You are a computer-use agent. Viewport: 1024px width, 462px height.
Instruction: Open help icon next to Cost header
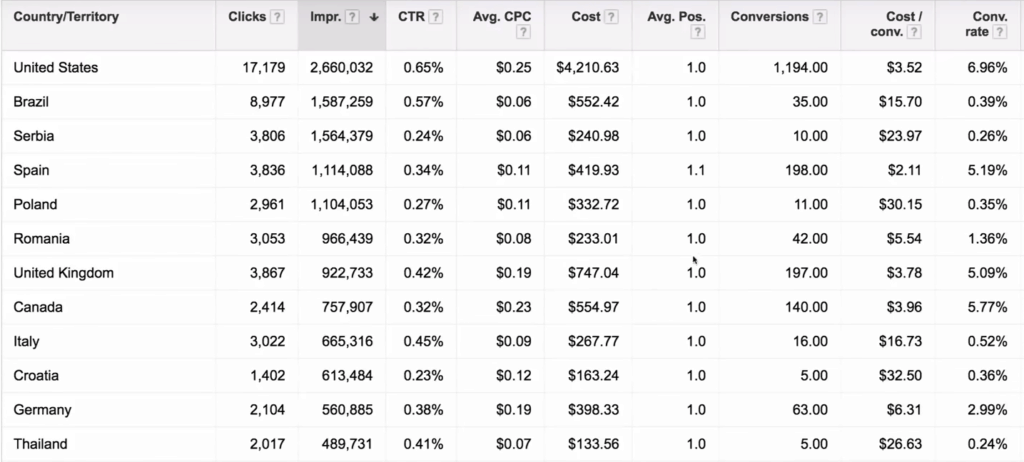coord(611,17)
